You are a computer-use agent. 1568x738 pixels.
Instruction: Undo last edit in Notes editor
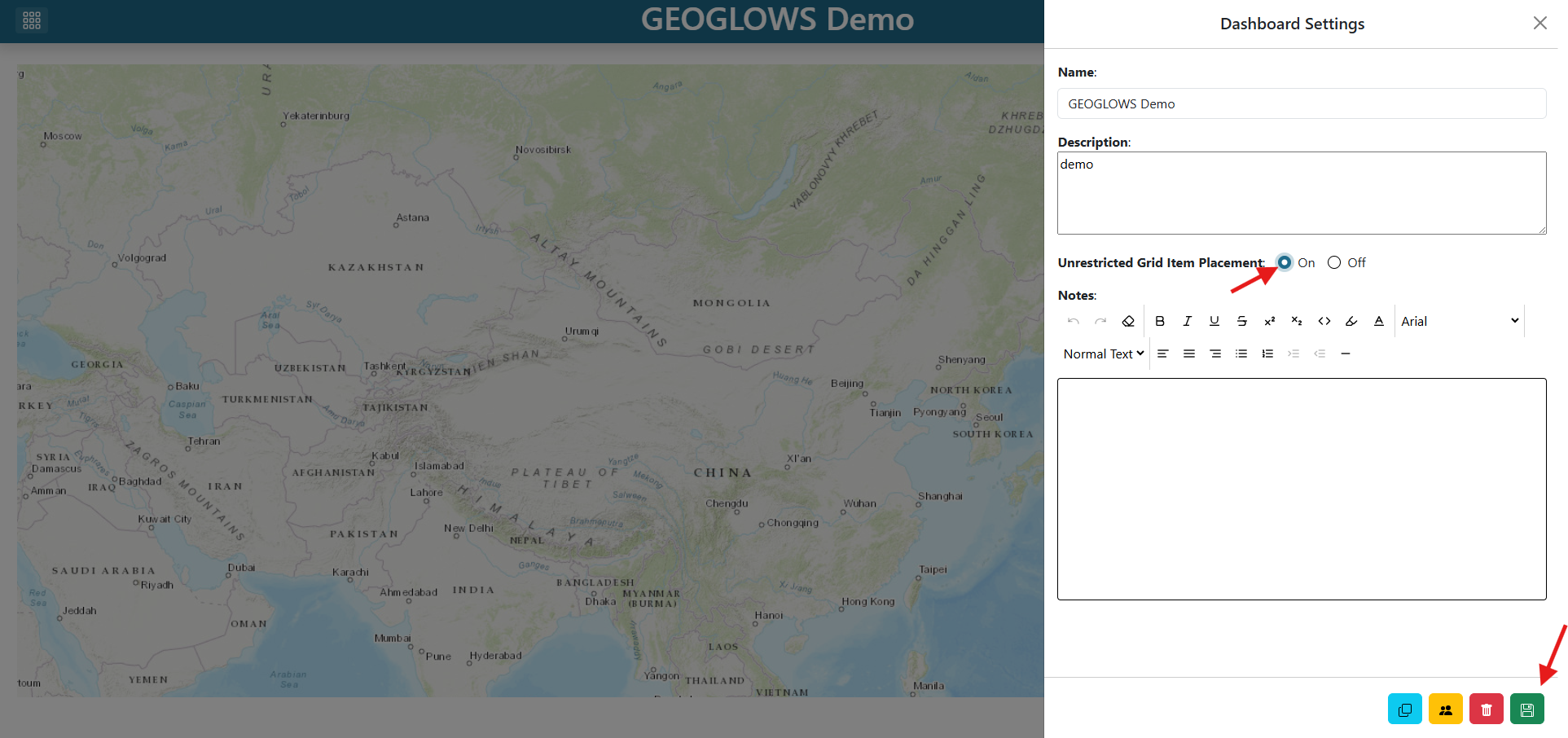click(x=1074, y=321)
